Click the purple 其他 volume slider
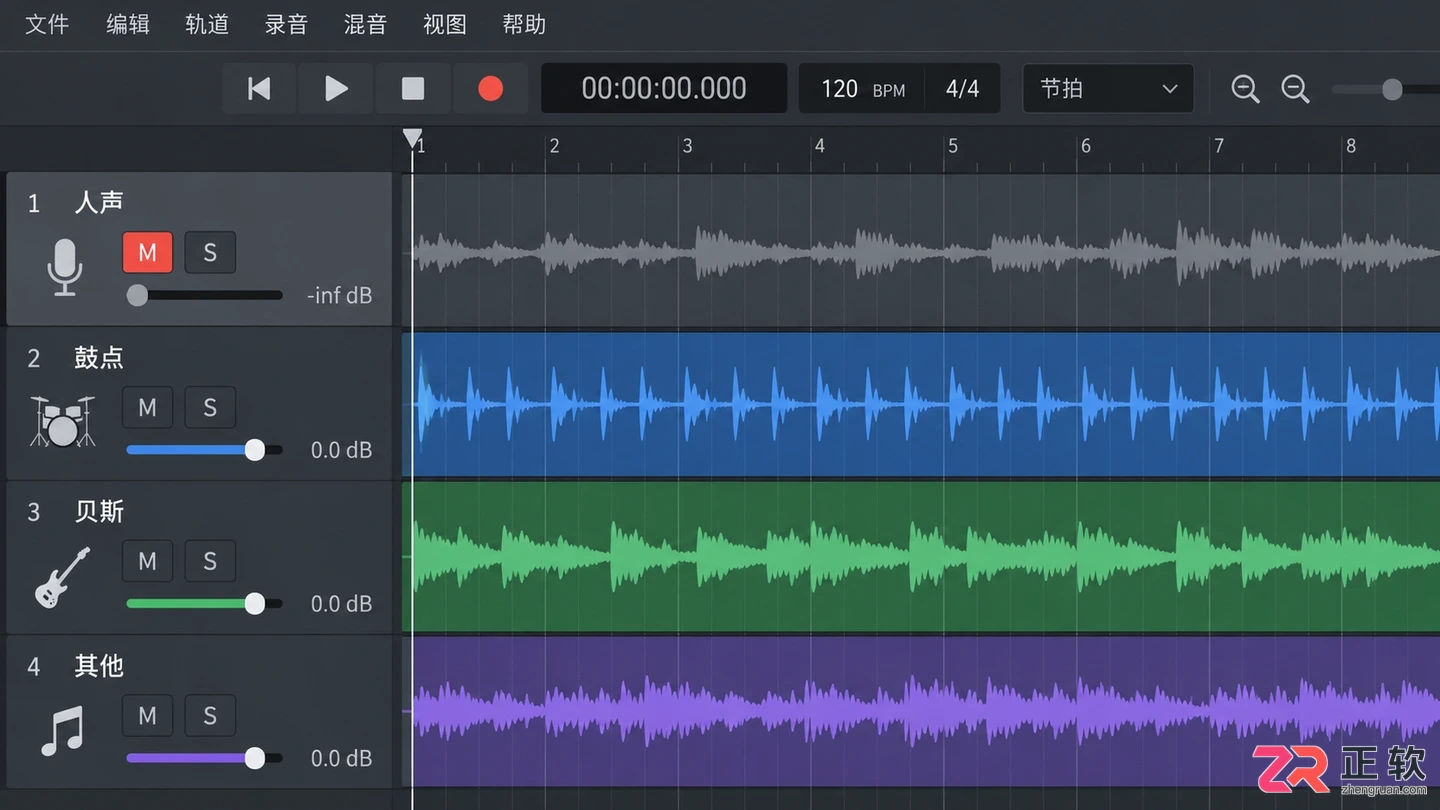 pyautogui.click(x=204, y=758)
